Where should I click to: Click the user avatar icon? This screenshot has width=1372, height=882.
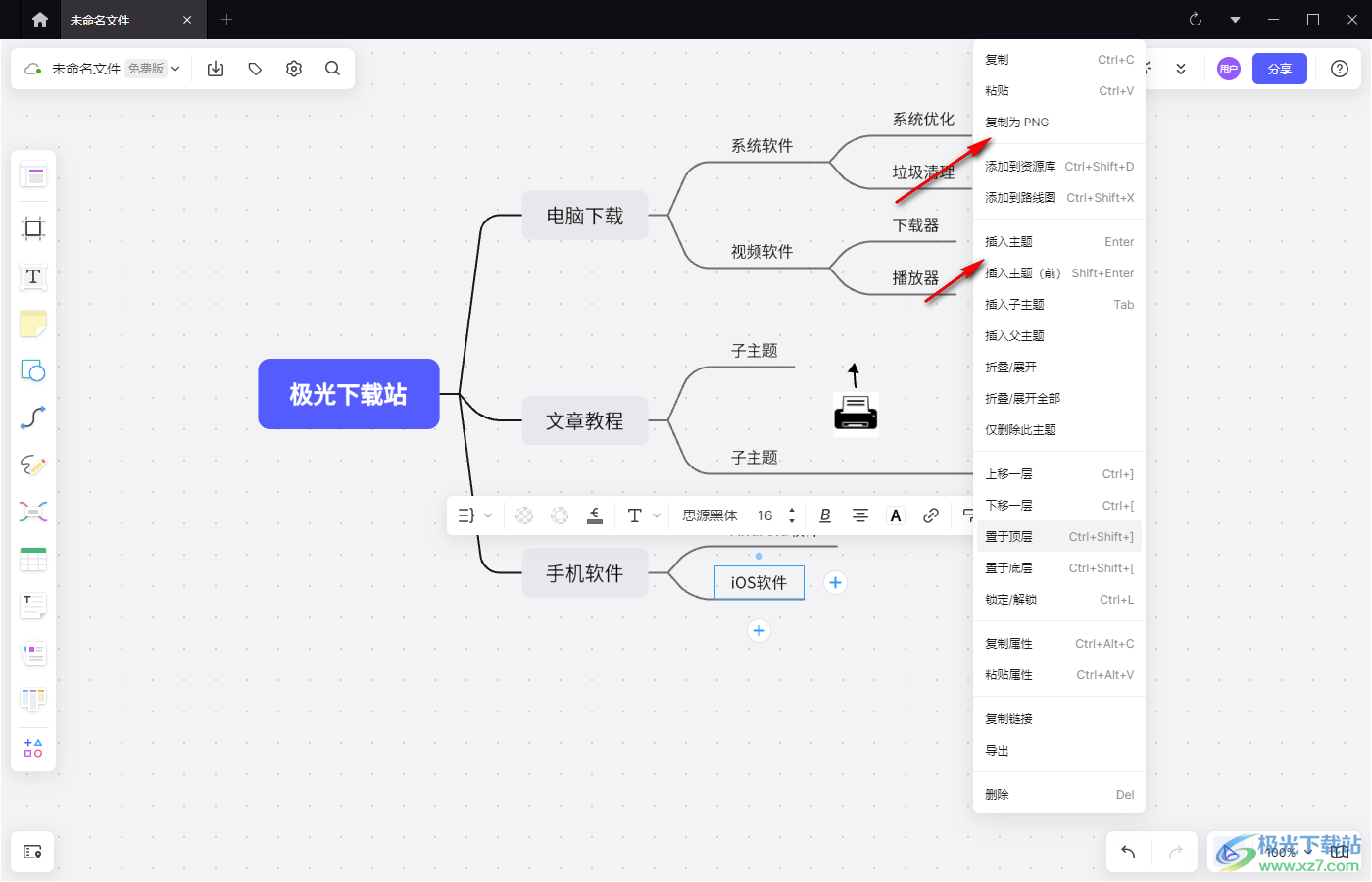(x=1229, y=69)
